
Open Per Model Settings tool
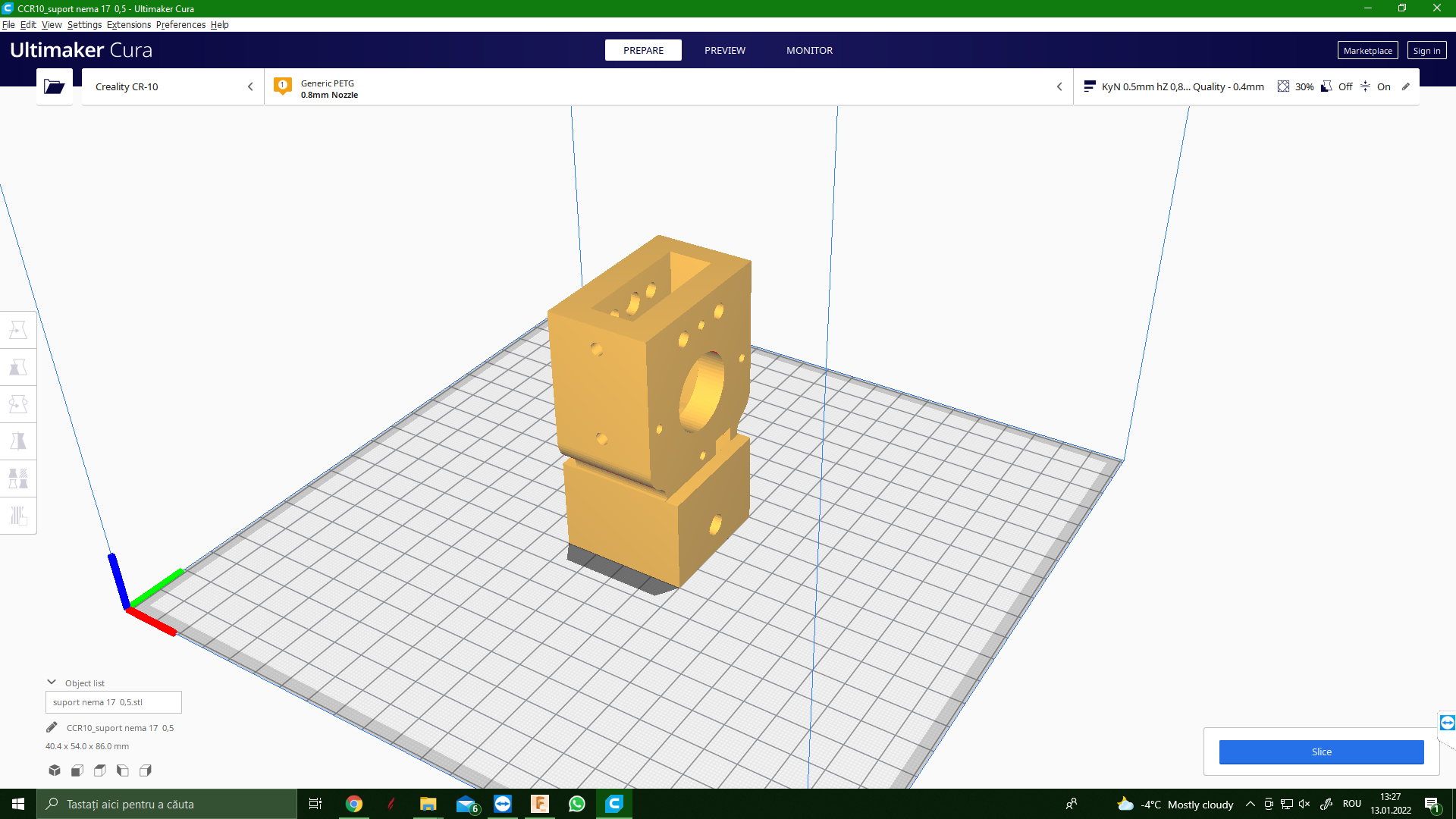coord(18,479)
